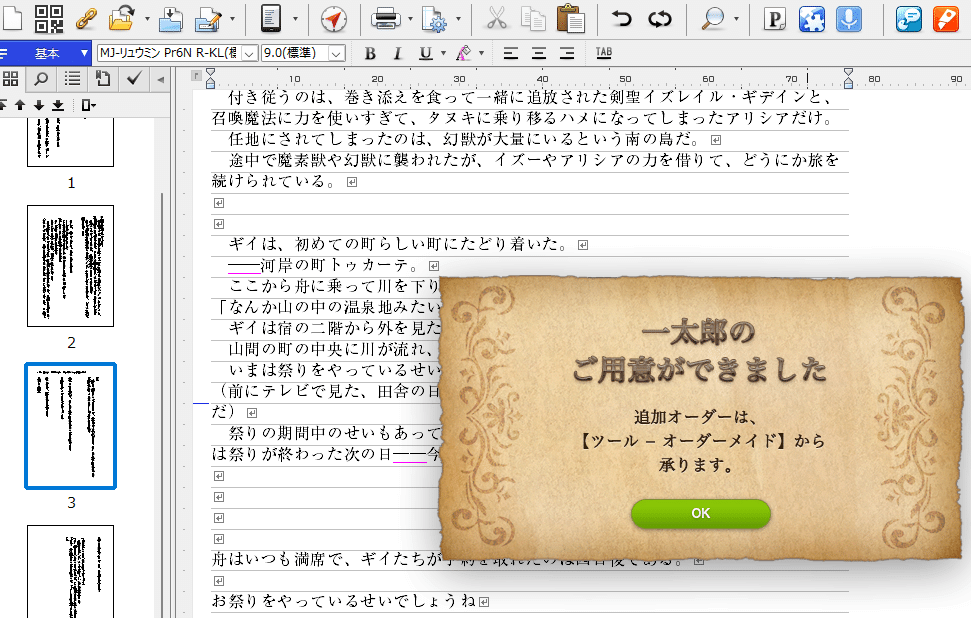Image resolution: width=971 pixels, height=618 pixels.
Task: Switch to search panel tab
Action: (x=41, y=79)
